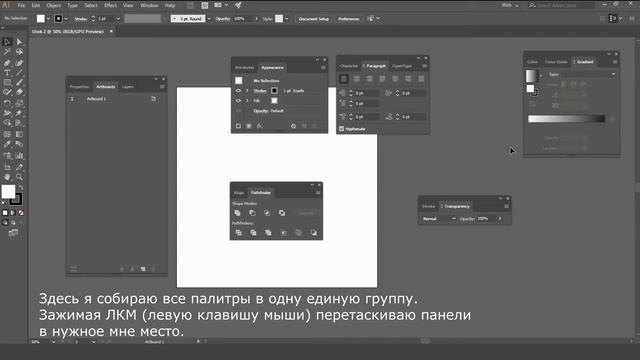640x360 pixels.
Task: Open Artboards panel flyout menu
Action: (162, 87)
